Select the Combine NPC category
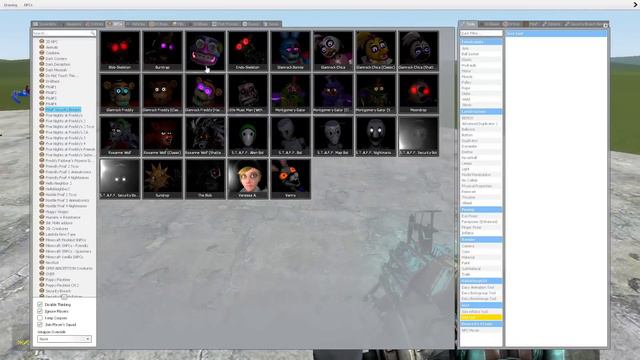The width and height of the screenshot is (640, 360). click(x=53, y=53)
